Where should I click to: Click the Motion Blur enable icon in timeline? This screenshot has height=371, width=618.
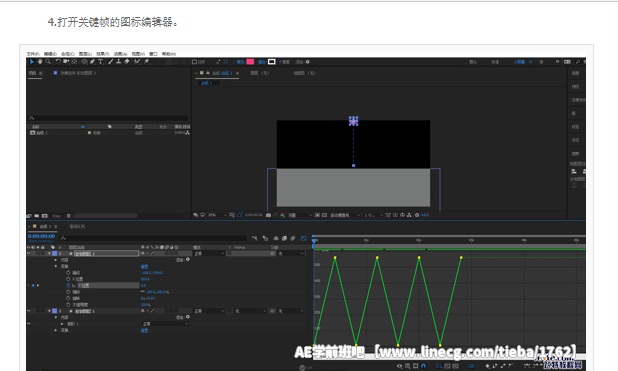pyautogui.click(x=293, y=238)
